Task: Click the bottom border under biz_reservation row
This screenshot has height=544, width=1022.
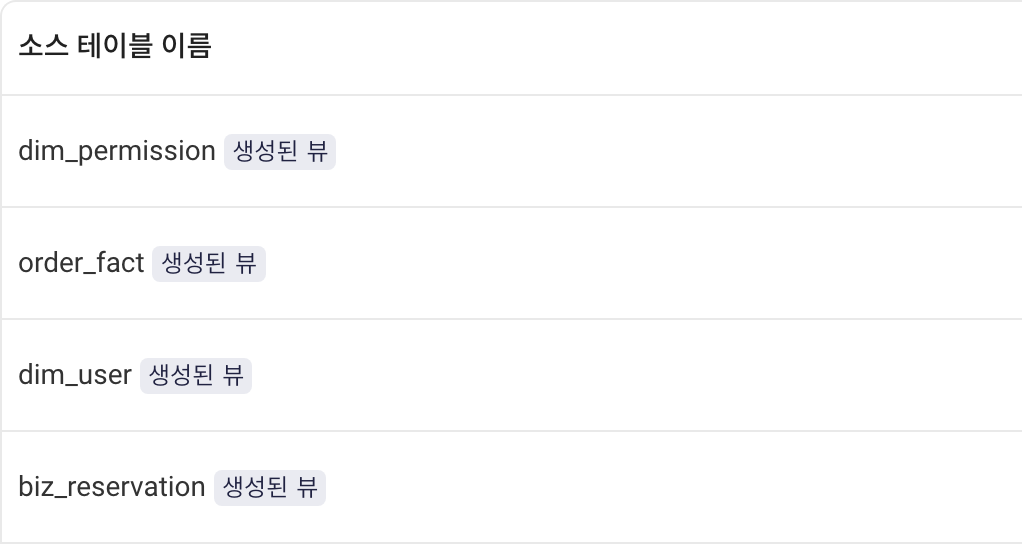Action: 511,543
